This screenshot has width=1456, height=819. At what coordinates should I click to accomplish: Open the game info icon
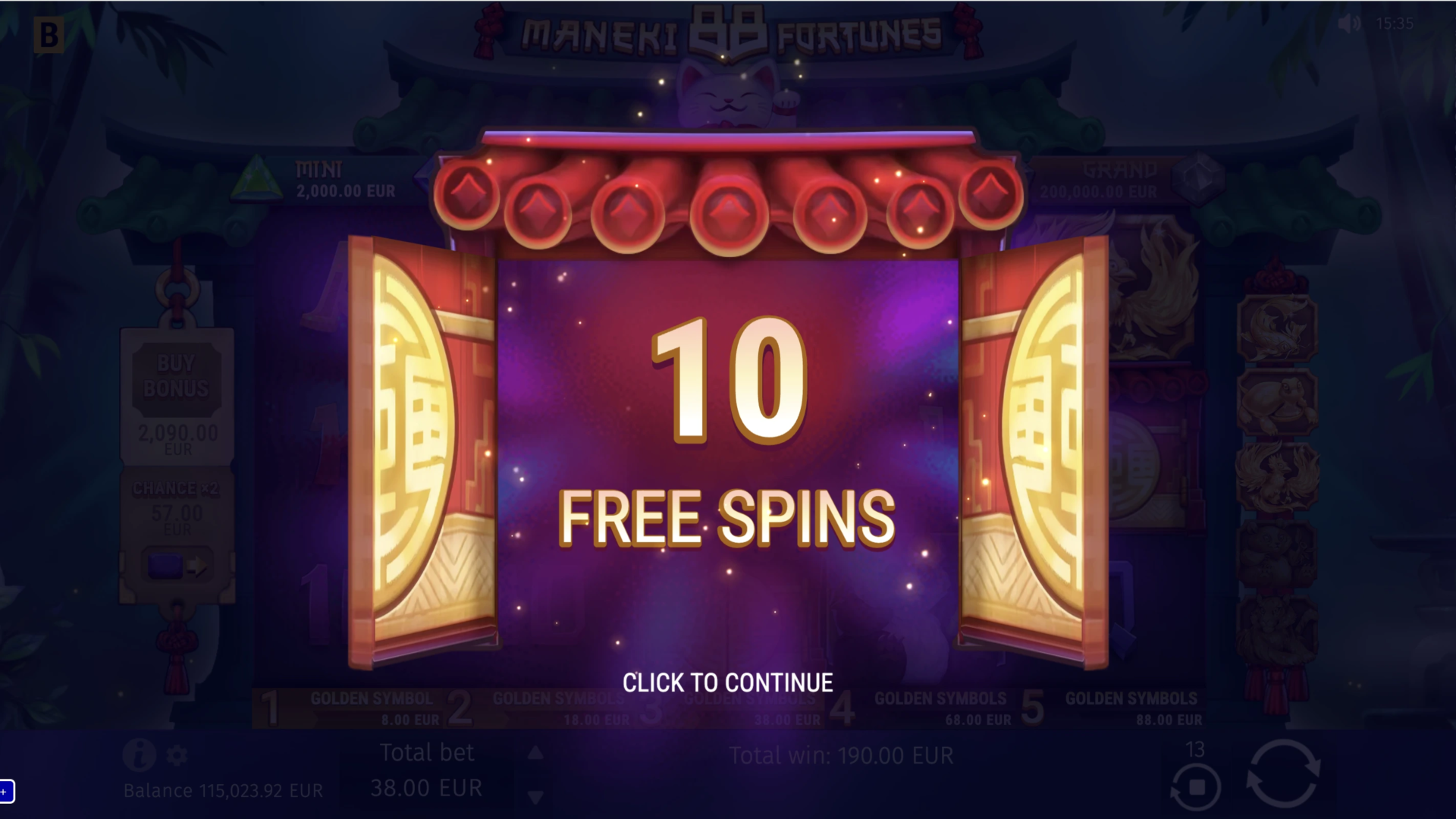click(x=139, y=755)
